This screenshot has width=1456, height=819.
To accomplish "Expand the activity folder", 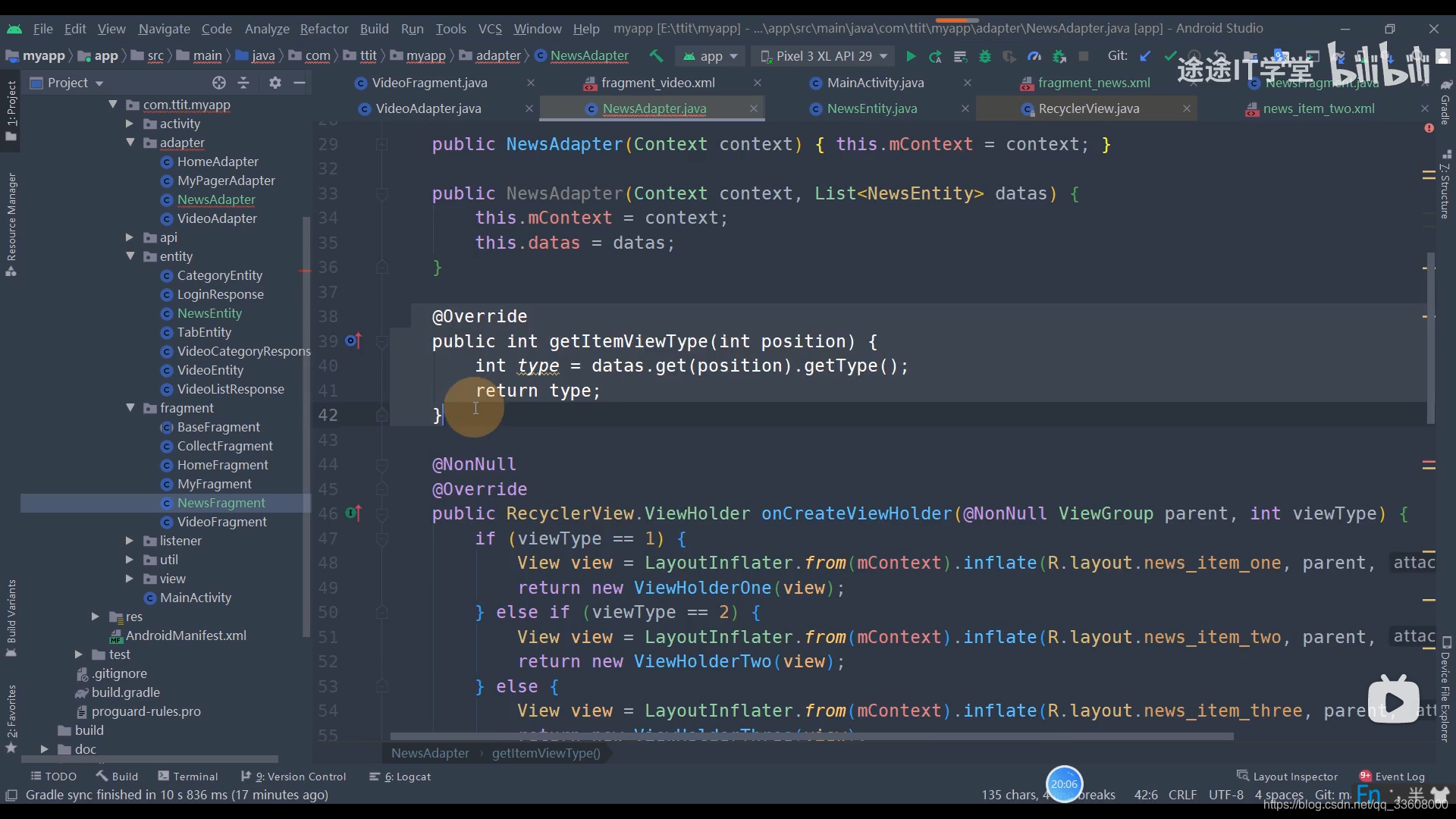I will tap(130, 124).
